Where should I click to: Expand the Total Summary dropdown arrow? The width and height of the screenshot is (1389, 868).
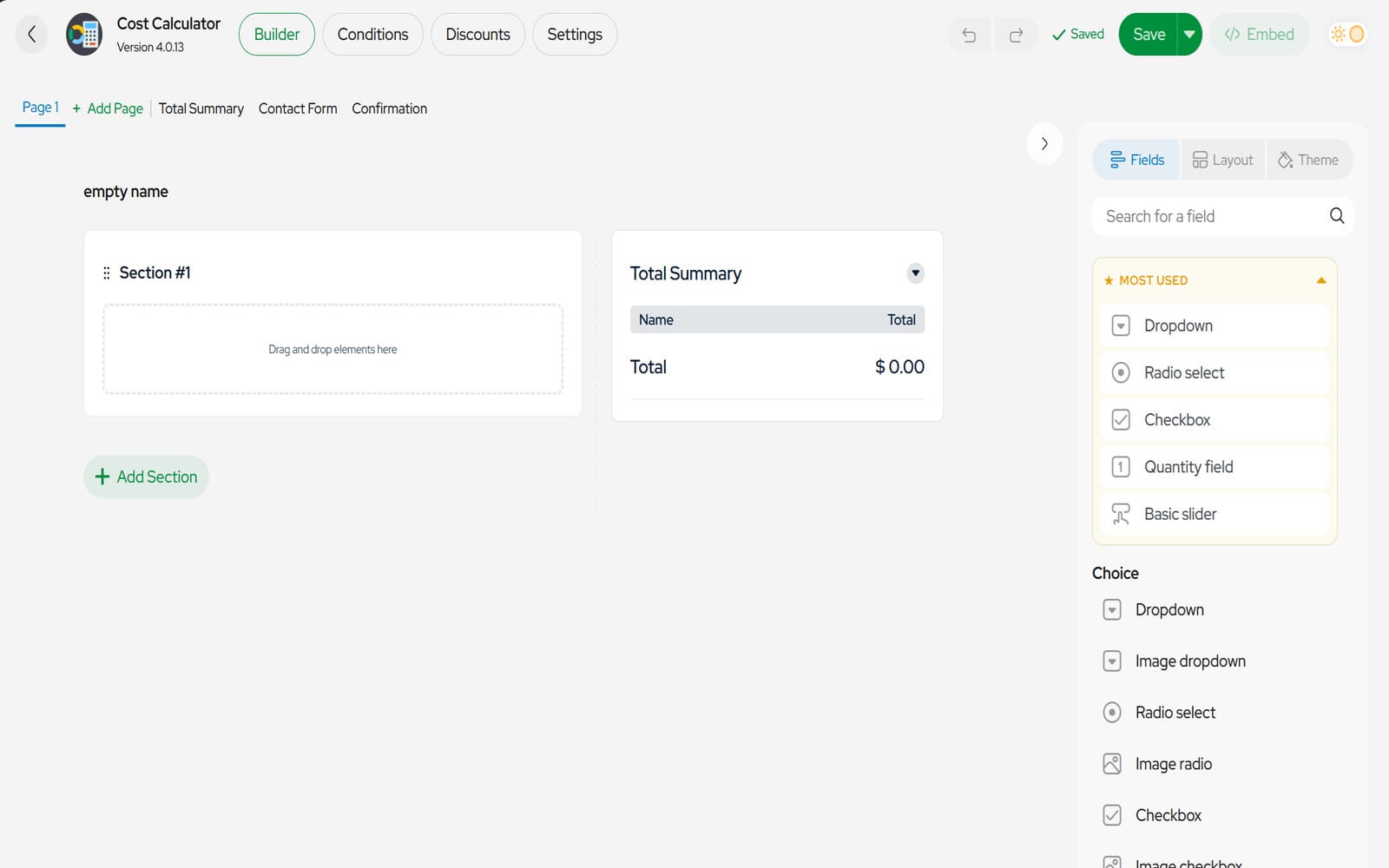pos(915,273)
